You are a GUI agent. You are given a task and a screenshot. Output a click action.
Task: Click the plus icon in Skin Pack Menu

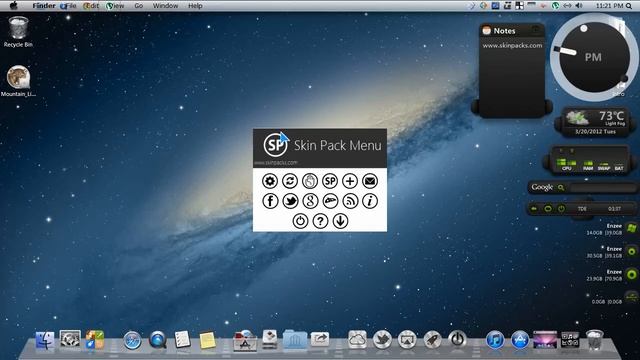[x=350, y=181]
